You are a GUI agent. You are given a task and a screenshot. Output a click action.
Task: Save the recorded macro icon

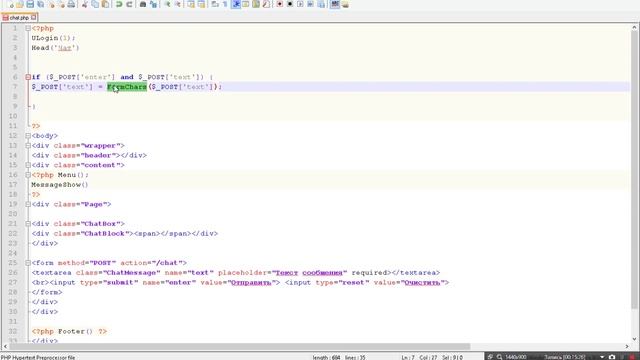pyautogui.click(x=321, y=4)
